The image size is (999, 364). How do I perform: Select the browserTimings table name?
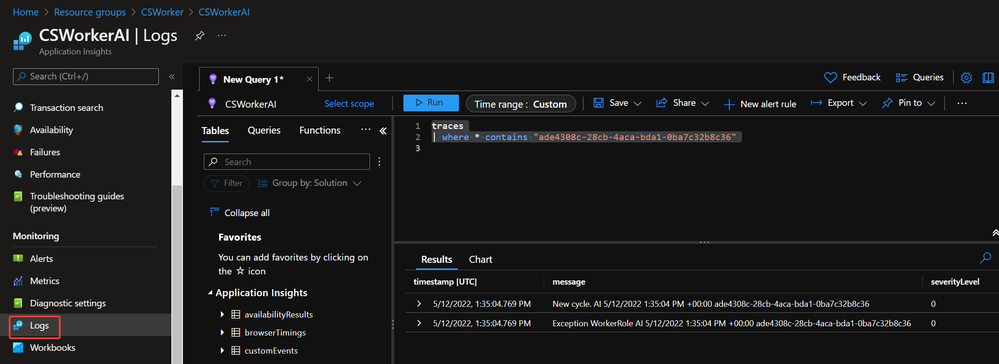275,333
